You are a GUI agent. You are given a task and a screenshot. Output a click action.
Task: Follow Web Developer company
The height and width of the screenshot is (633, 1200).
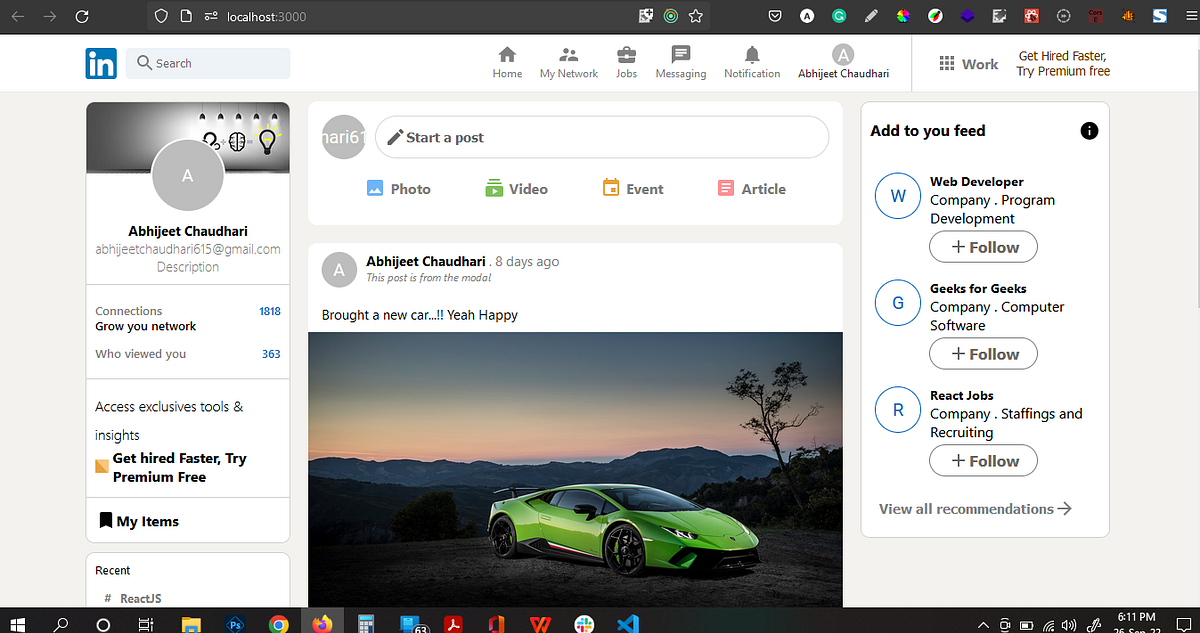[x=983, y=246]
